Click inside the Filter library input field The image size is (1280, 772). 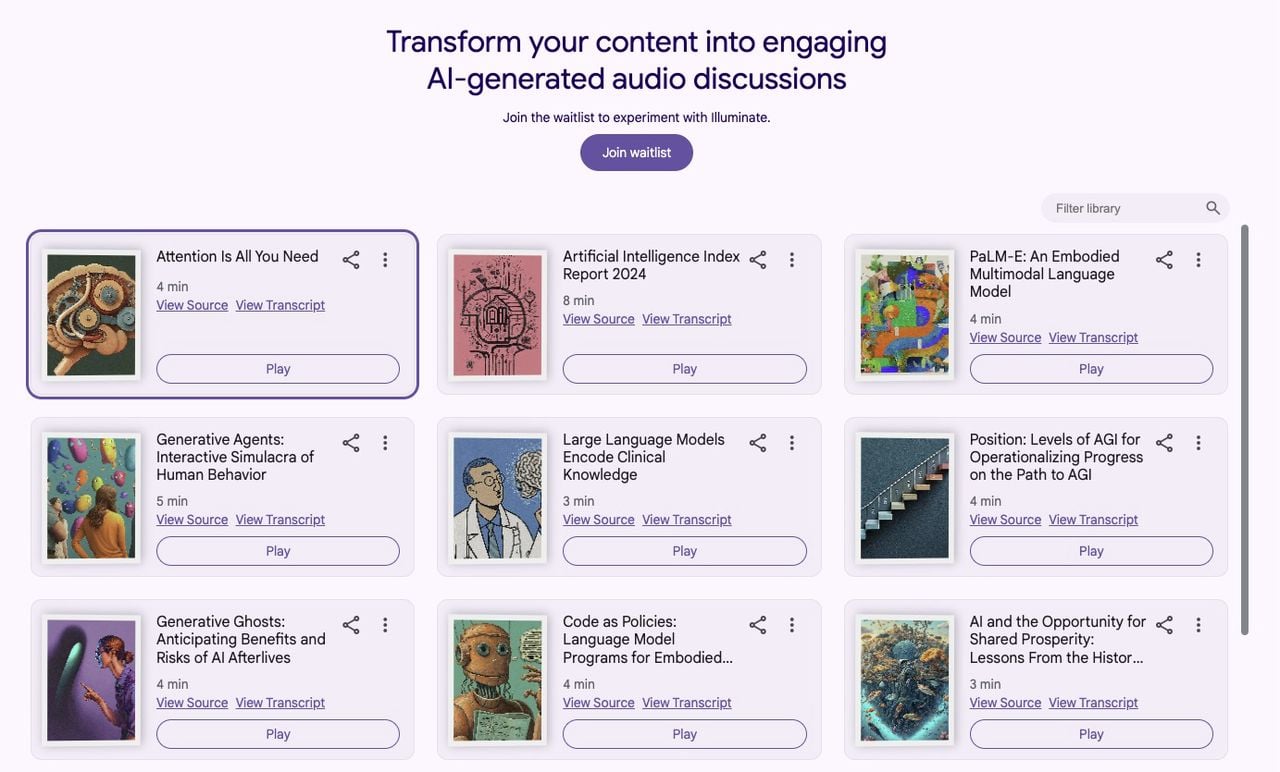pos(1120,207)
